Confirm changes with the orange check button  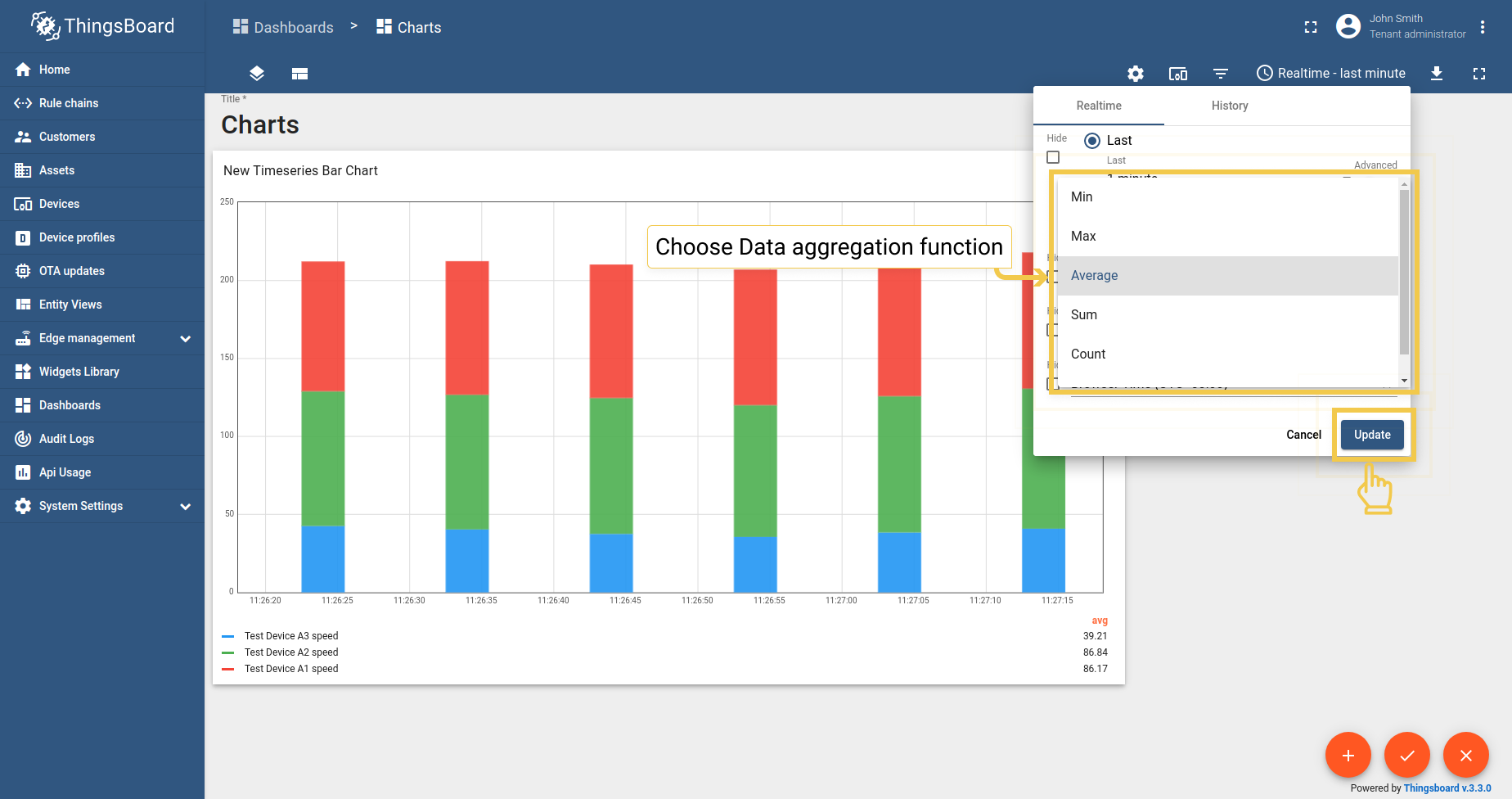coord(1407,755)
